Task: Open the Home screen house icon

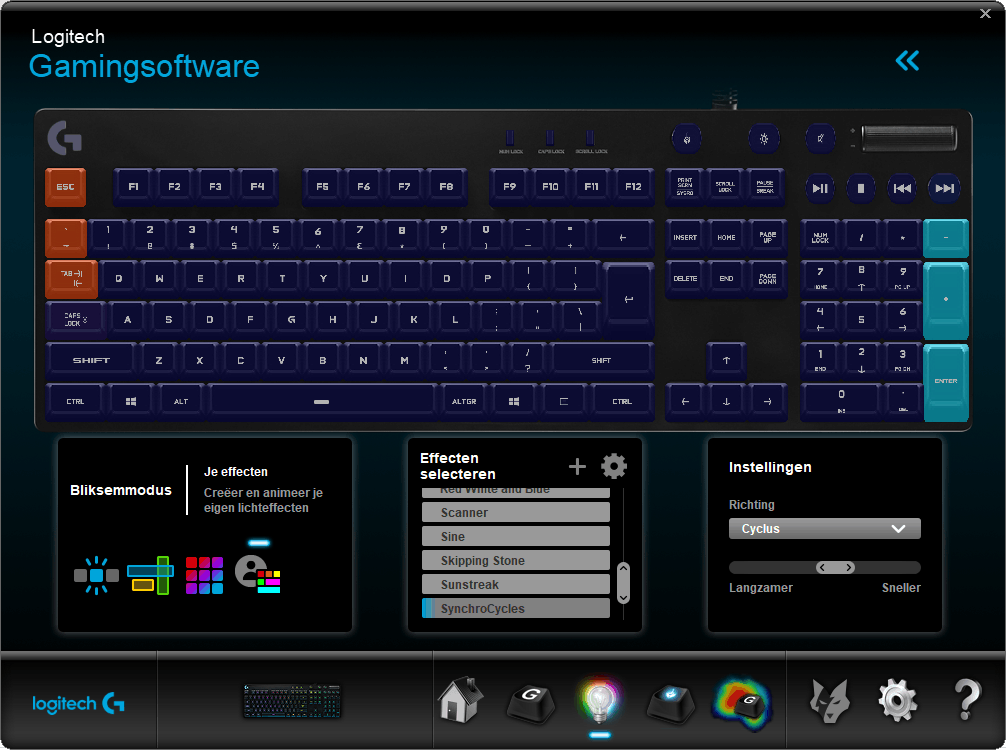Action: coord(461,701)
